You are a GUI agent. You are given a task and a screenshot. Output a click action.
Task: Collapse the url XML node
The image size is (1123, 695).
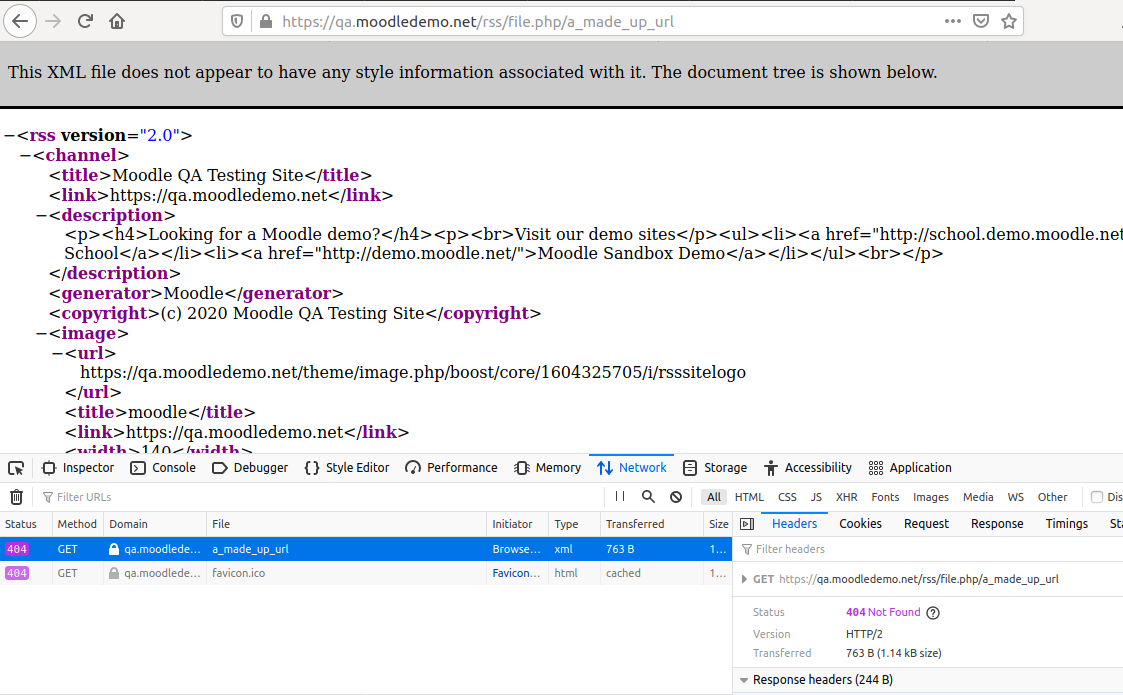pos(57,353)
